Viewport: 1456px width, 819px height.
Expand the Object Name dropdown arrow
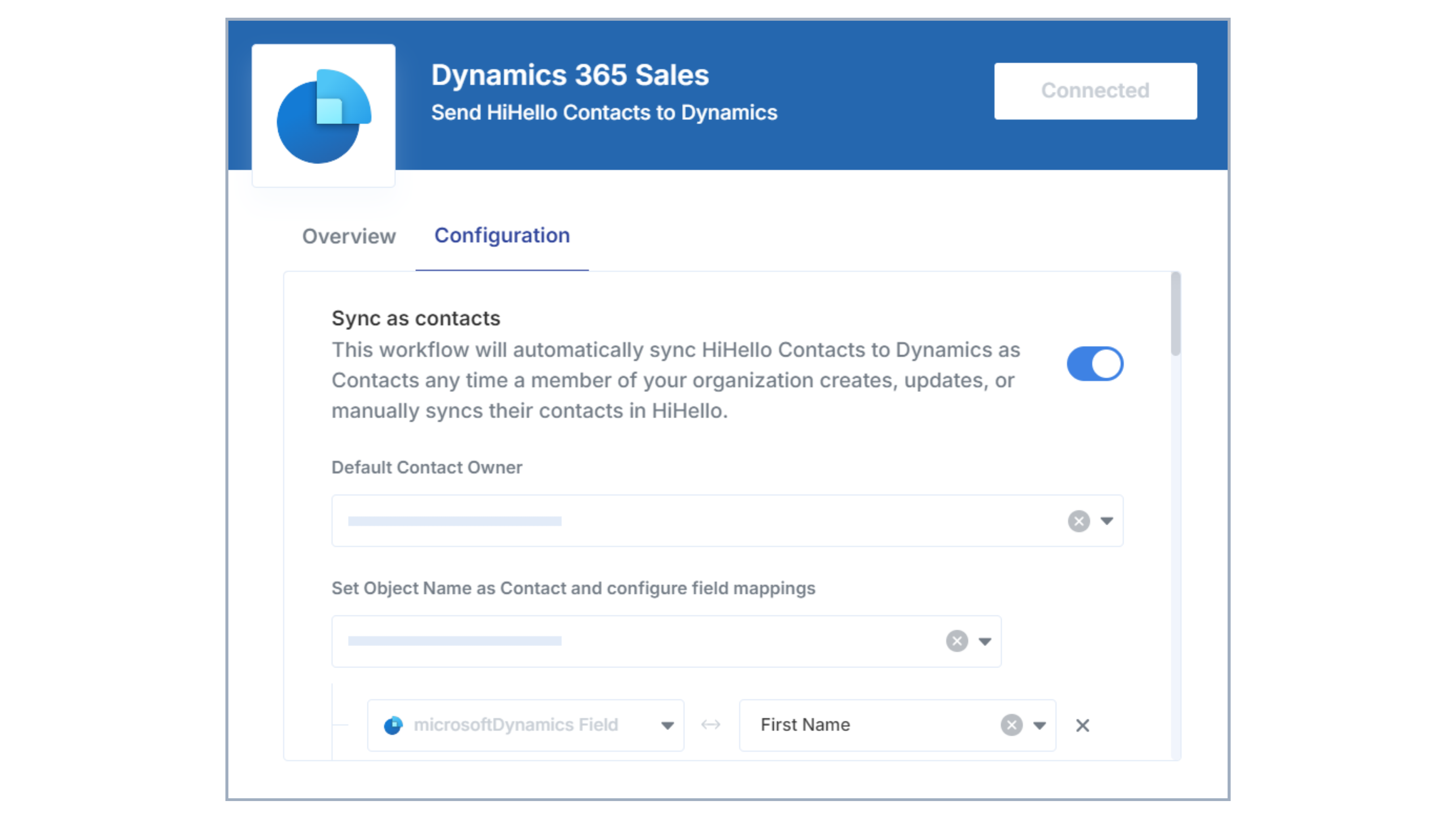[985, 641]
